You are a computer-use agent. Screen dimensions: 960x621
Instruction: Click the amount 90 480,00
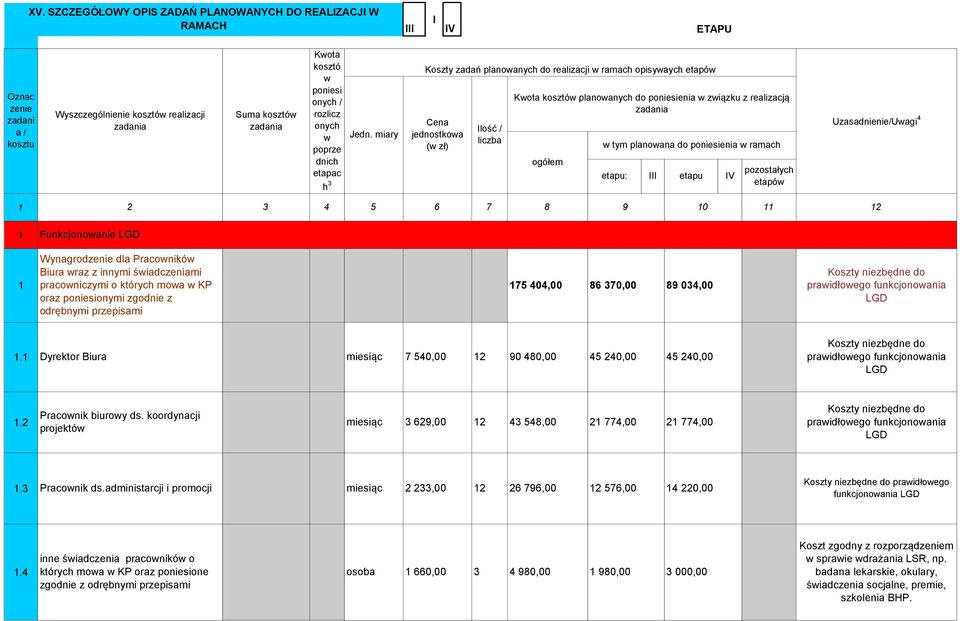[x=533, y=356]
